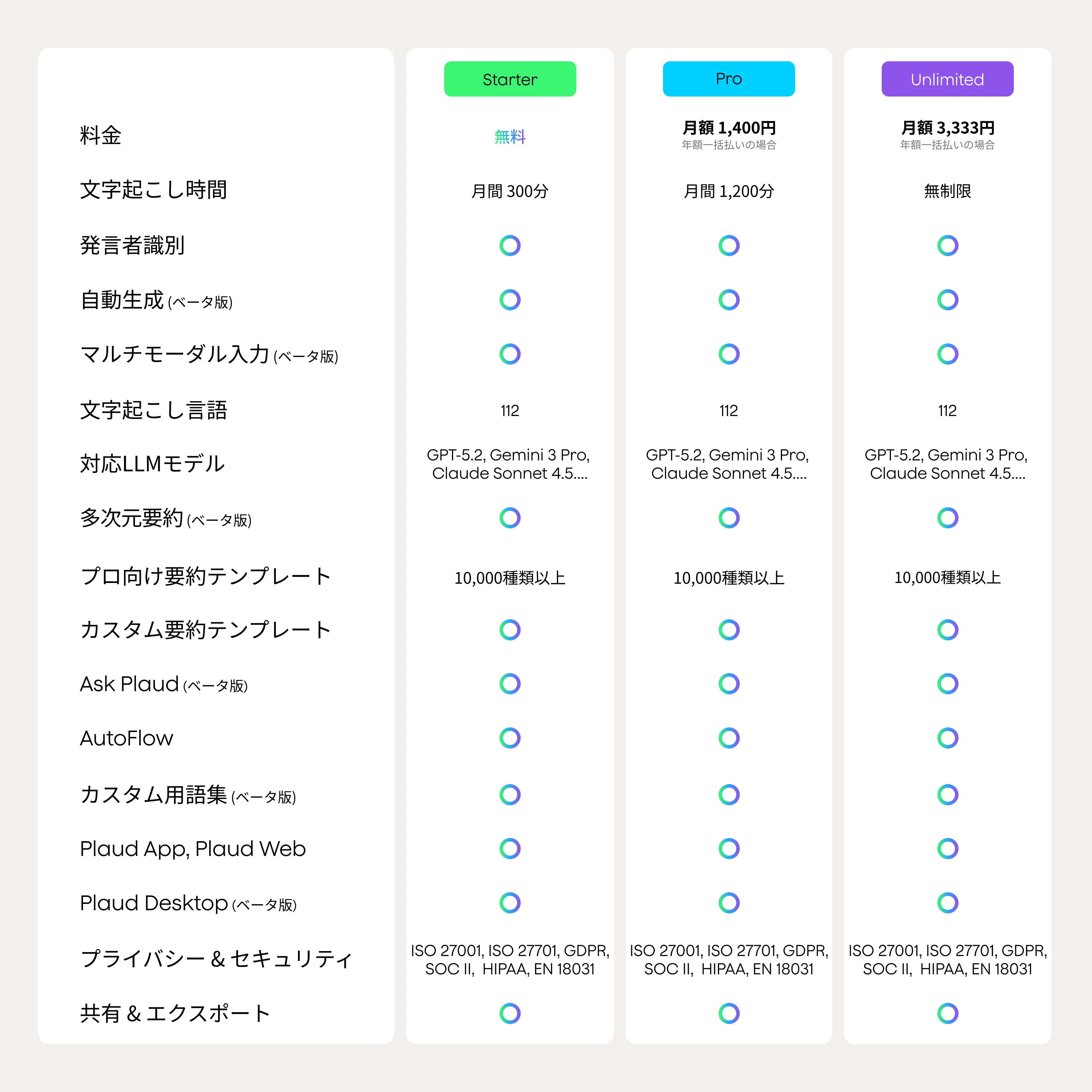Click Starter's 多次元要約 circle icon
Screen dimensions: 1092x1092
tap(510, 517)
